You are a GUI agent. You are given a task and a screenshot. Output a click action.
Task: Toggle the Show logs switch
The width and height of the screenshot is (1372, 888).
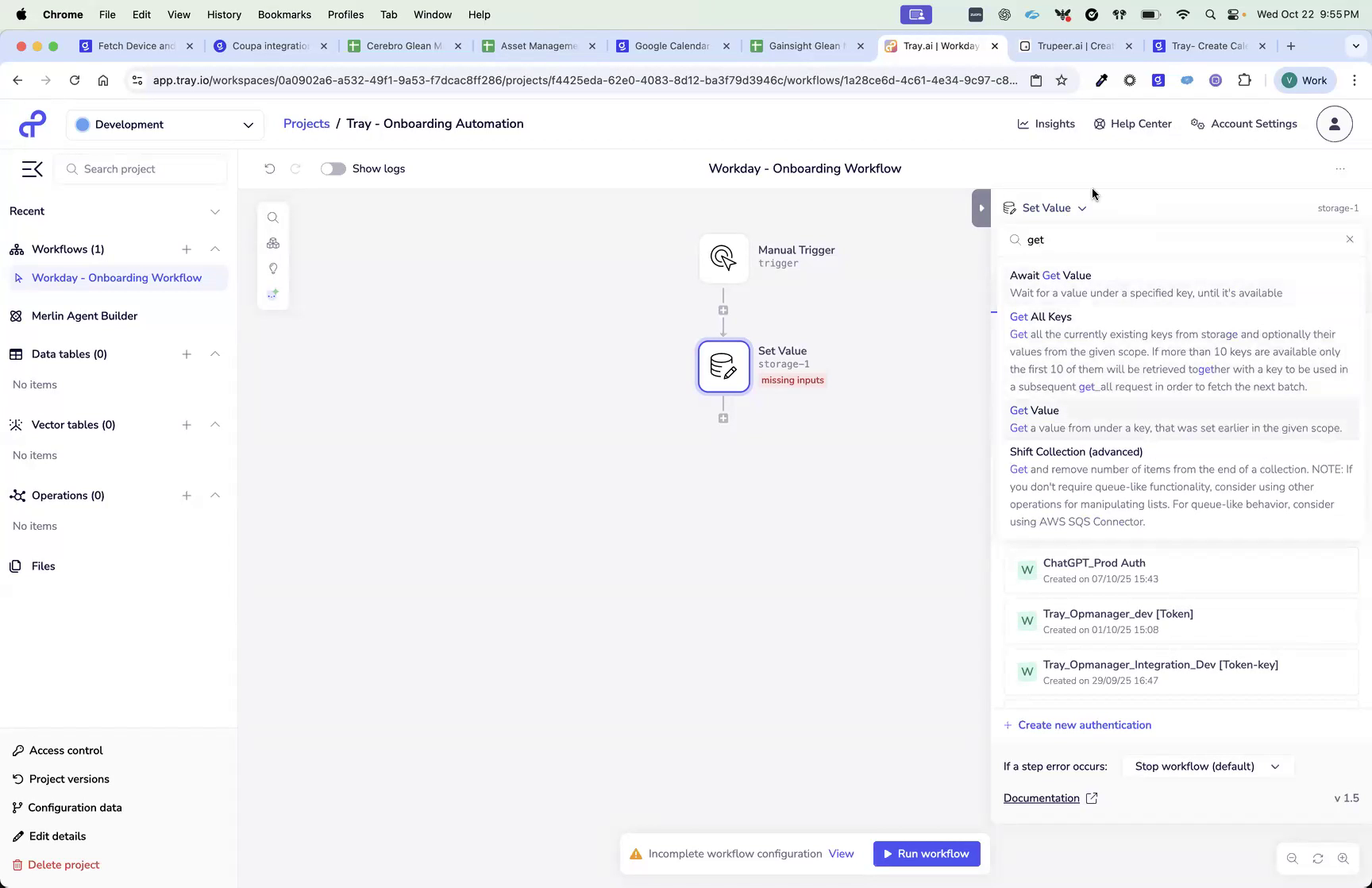pos(333,168)
